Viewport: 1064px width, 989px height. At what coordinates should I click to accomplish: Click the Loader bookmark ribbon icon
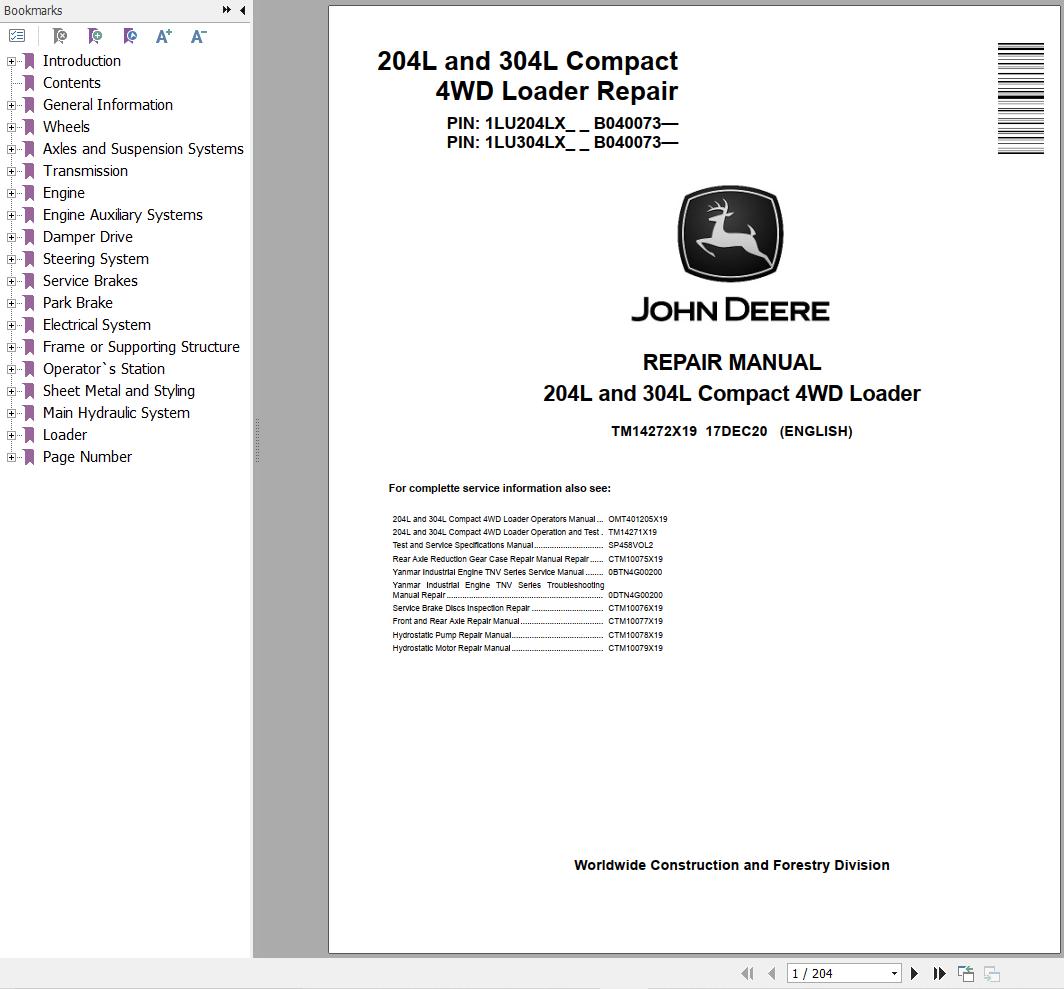tap(29, 435)
